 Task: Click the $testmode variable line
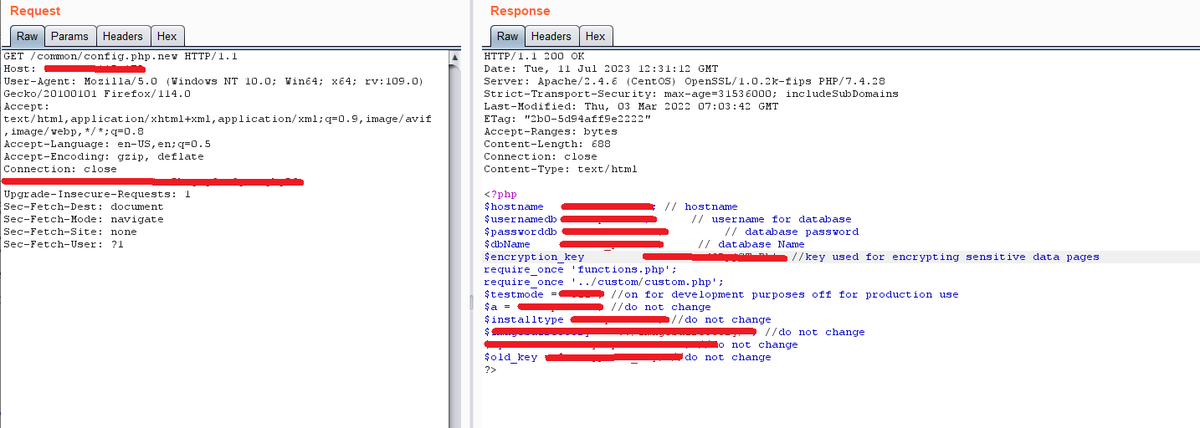(720, 294)
